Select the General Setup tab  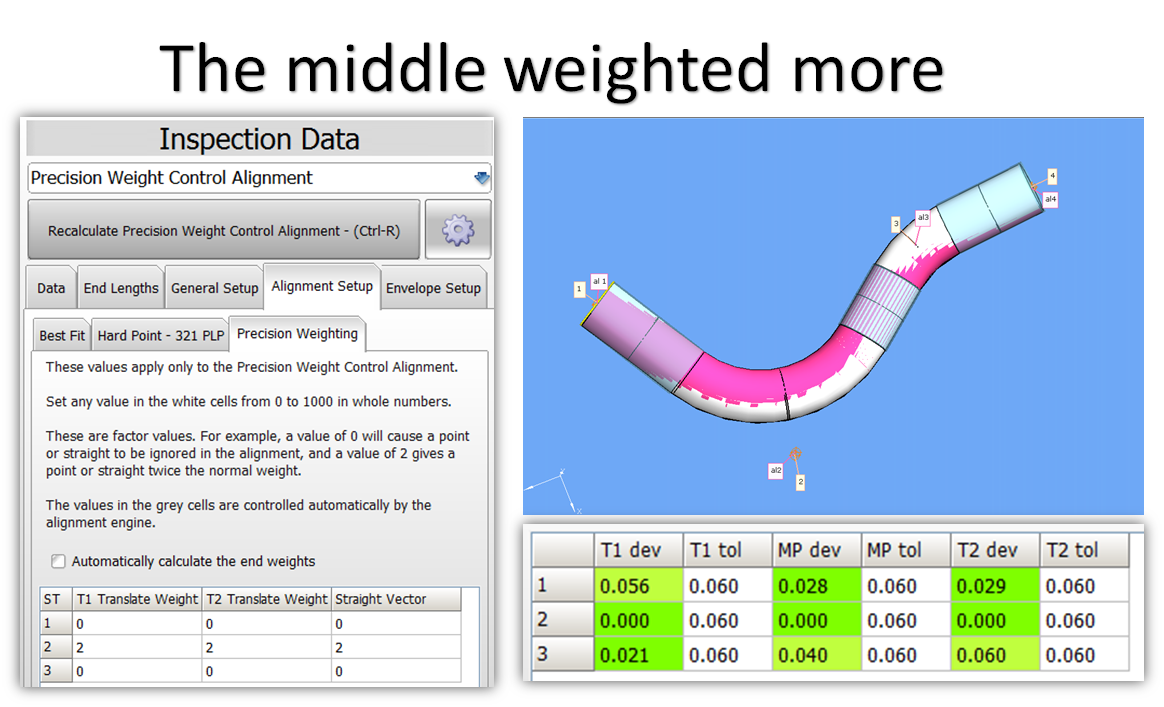pos(214,288)
